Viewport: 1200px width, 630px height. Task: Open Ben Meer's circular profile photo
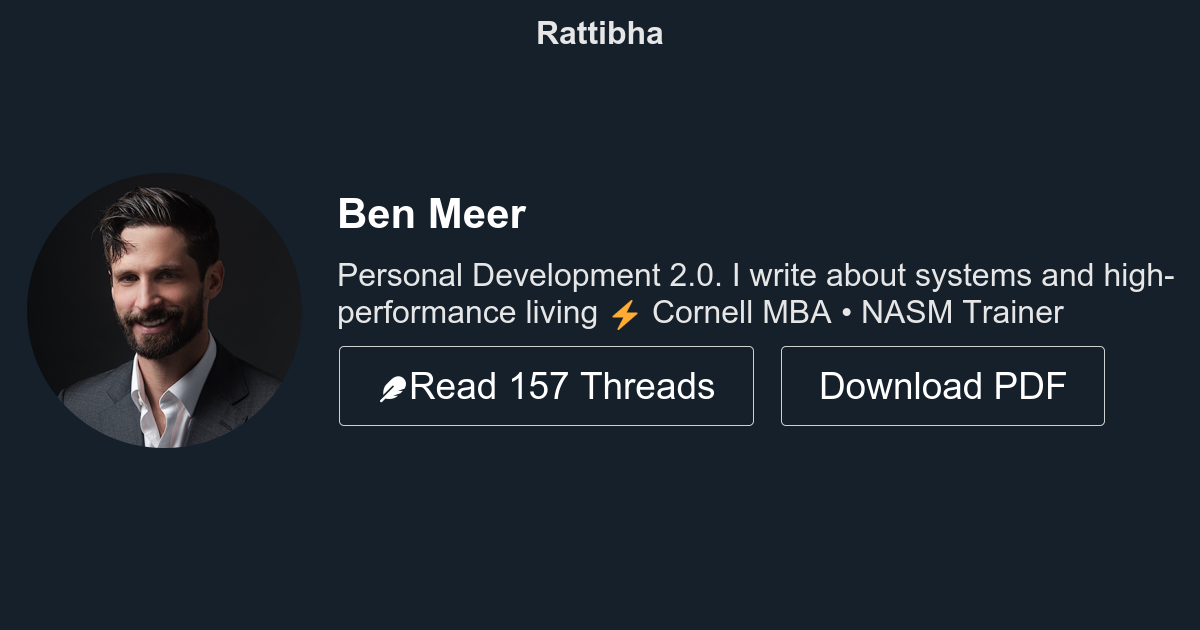click(x=164, y=310)
